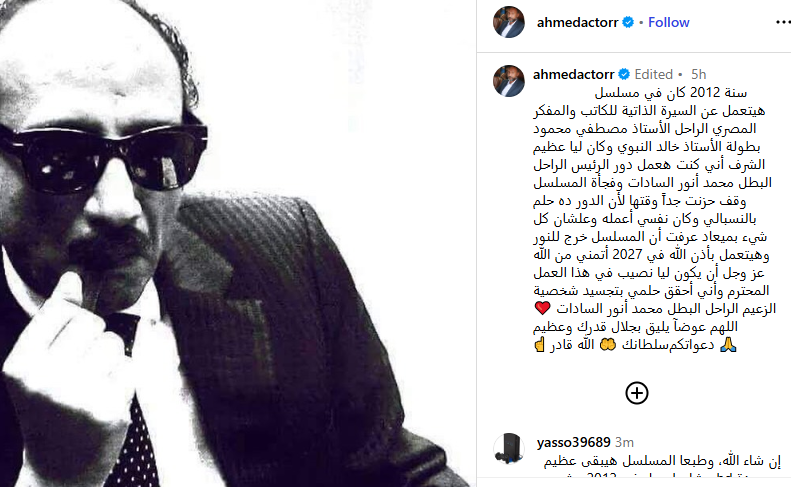Open ahmedactorr profile picture in header
This screenshot has width=791, height=487.
(x=508, y=22)
